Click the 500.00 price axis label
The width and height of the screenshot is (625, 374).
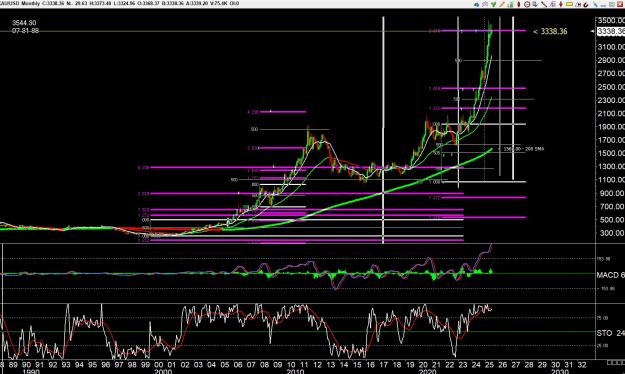611,220
